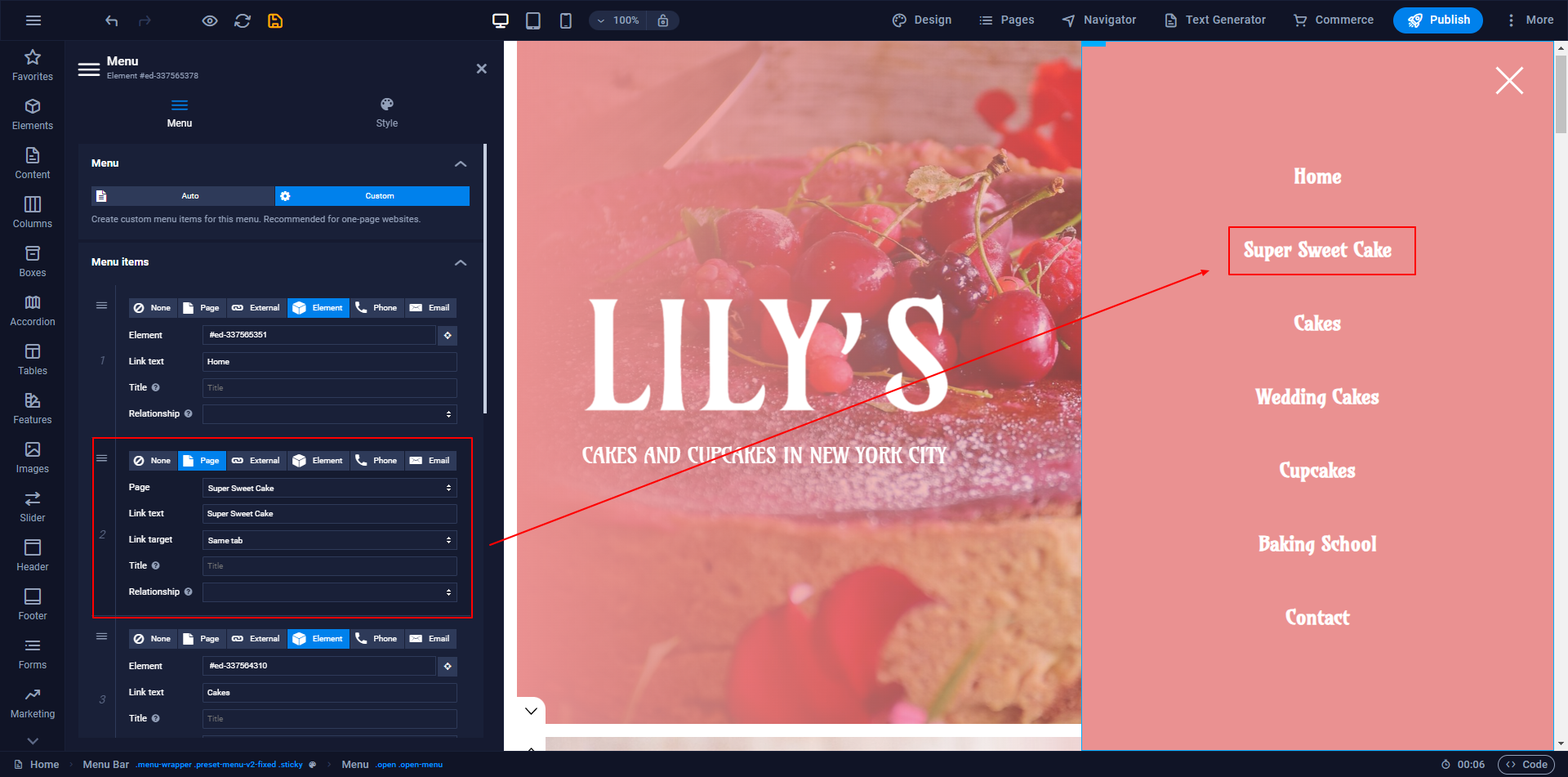This screenshot has height=777, width=1568.
Task: Switch to tablet viewport icon
Action: click(533, 20)
